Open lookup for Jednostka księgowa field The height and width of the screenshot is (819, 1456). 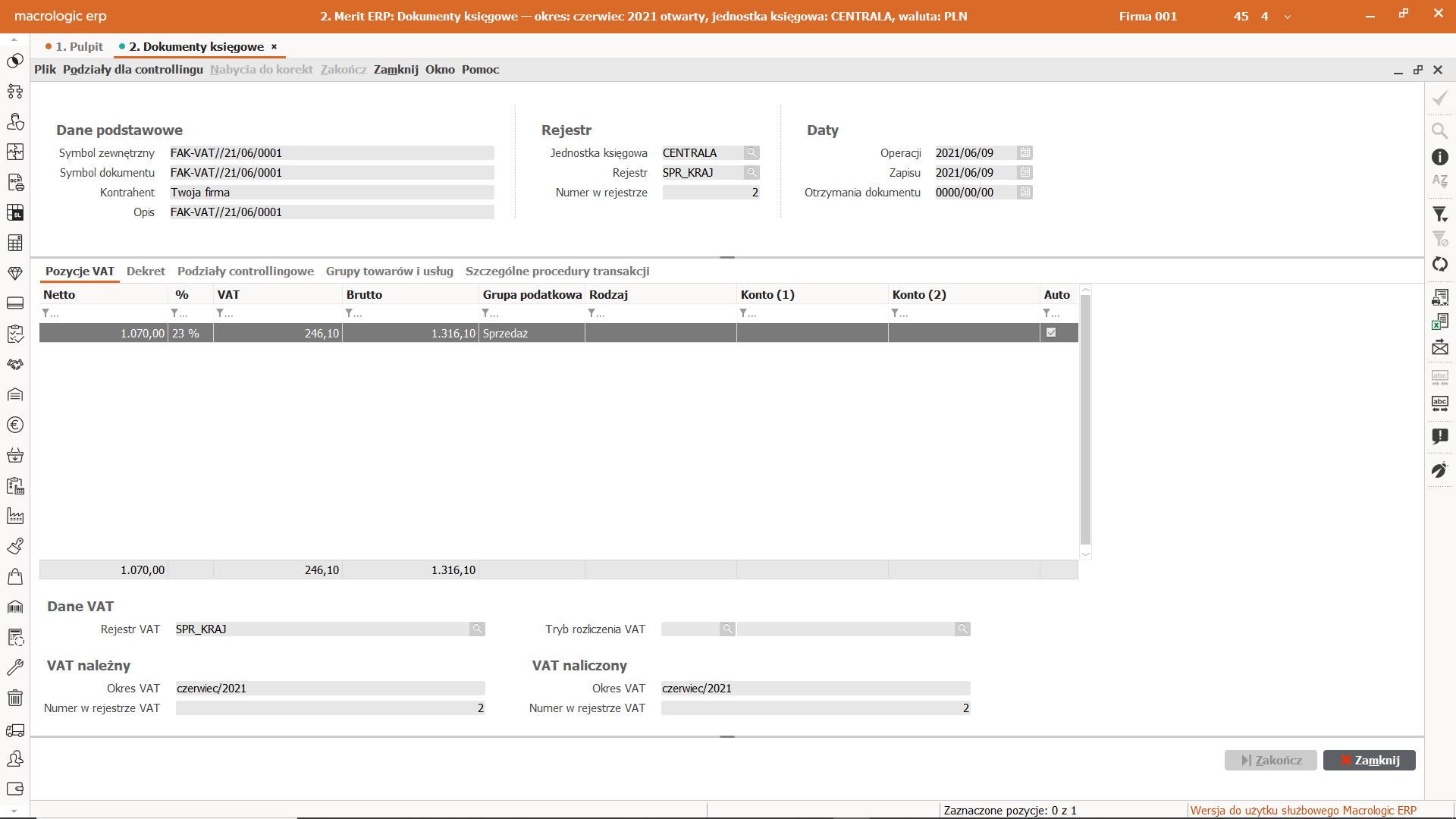pos(752,152)
